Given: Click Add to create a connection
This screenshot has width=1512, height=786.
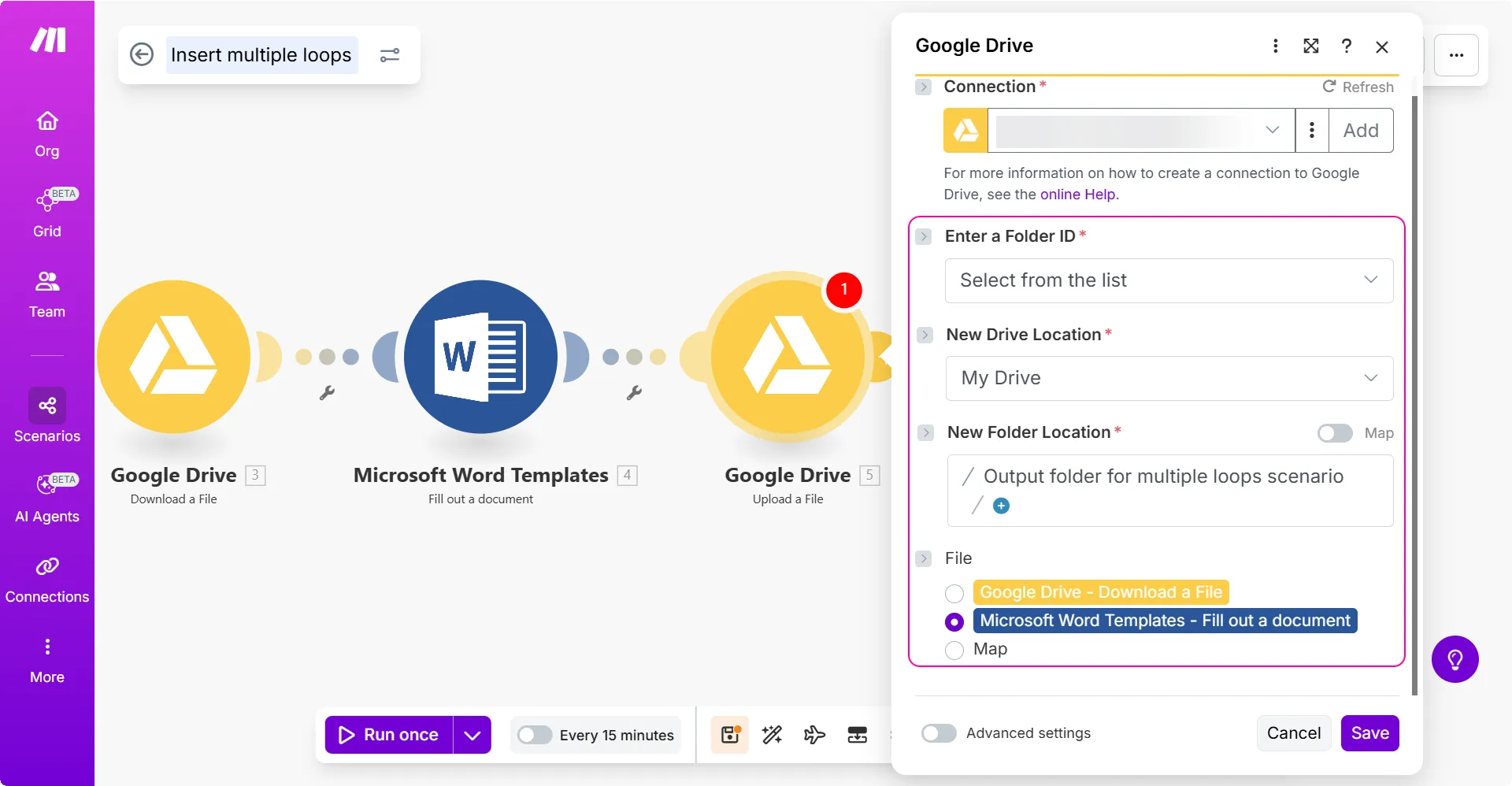Looking at the screenshot, I should (1361, 131).
